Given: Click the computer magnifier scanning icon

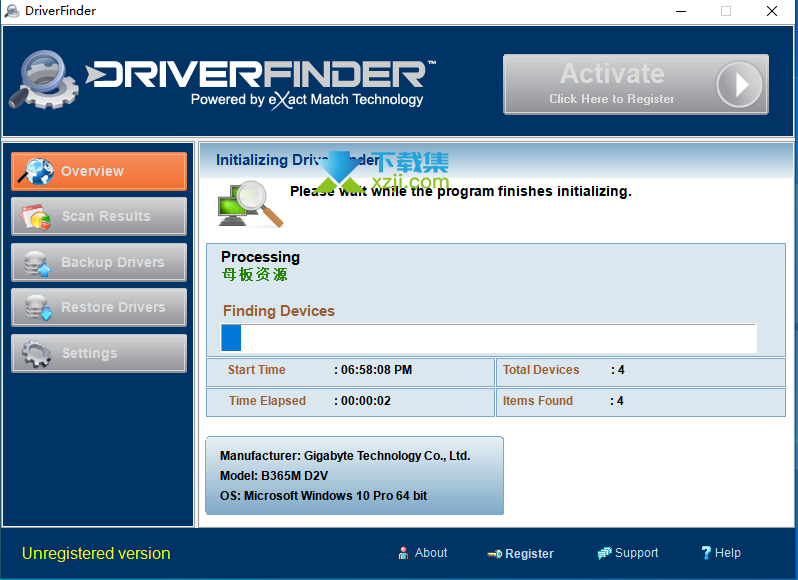Looking at the screenshot, I should click(x=250, y=204).
